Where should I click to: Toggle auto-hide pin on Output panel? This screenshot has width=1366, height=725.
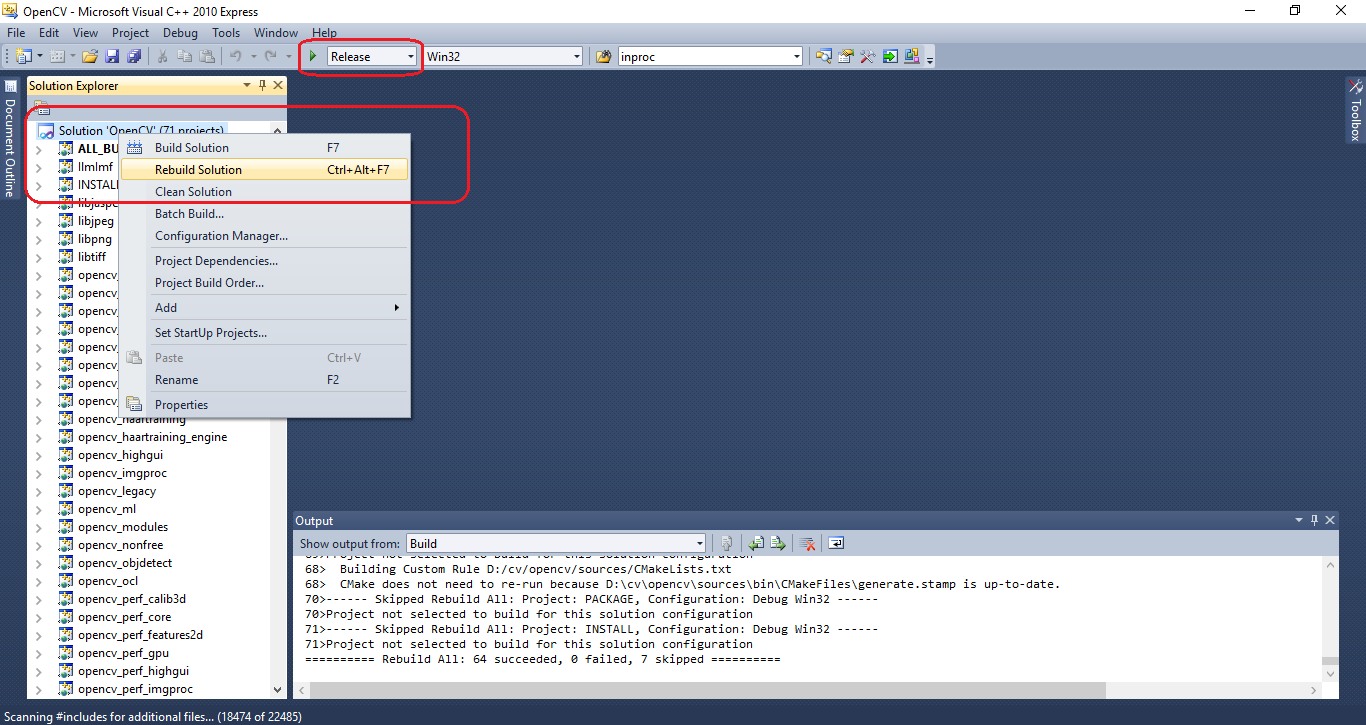(1315, 520)
